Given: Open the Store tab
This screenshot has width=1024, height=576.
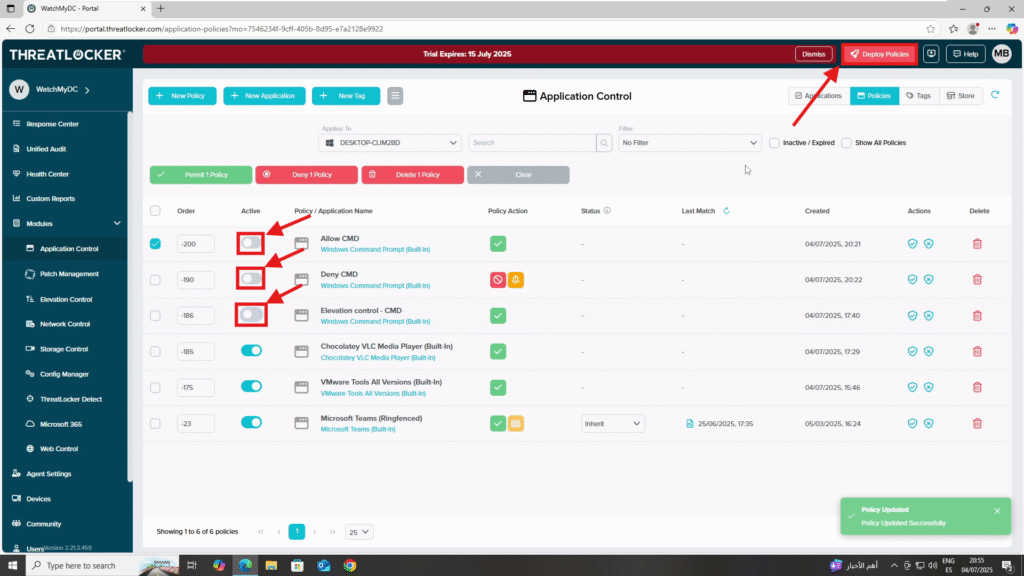Looking at the screenshot, I should point(961,96).
